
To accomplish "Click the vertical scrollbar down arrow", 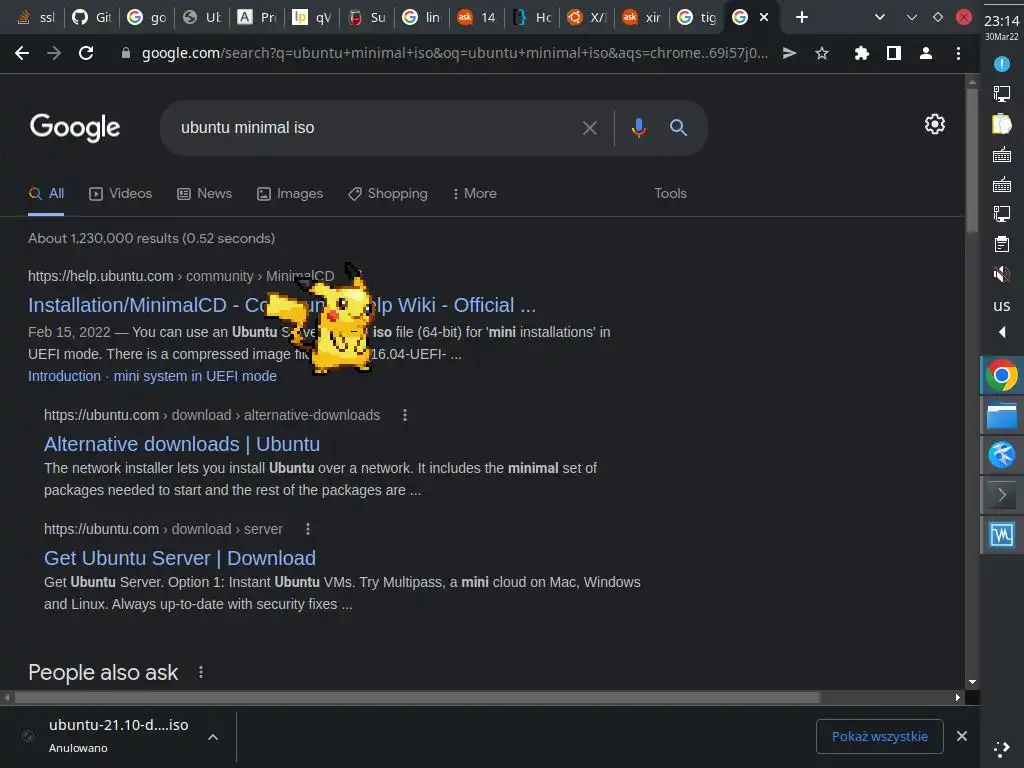I will tap(972, 682).
